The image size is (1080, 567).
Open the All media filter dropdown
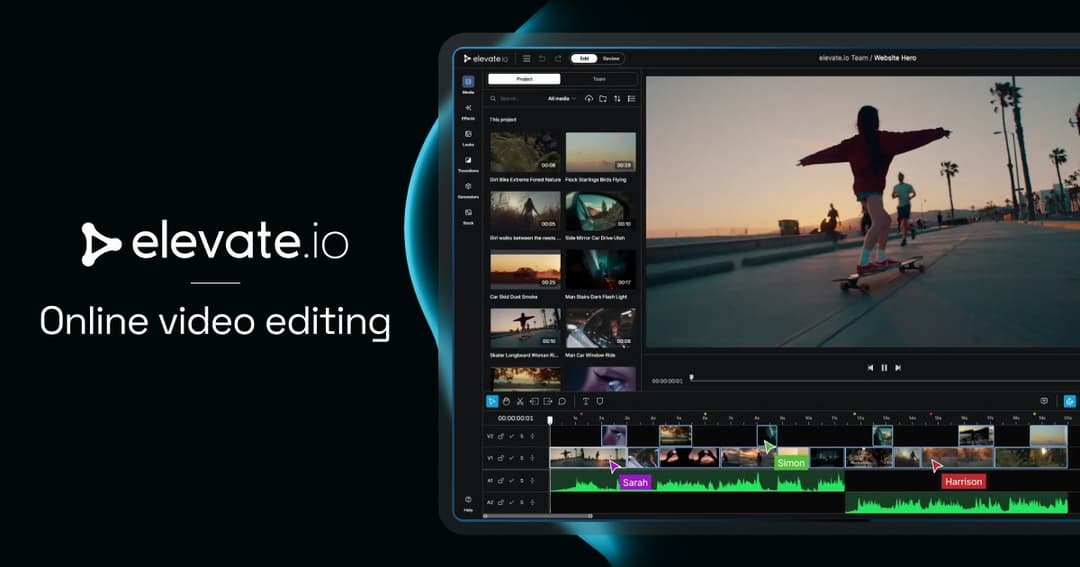[561, 99]
